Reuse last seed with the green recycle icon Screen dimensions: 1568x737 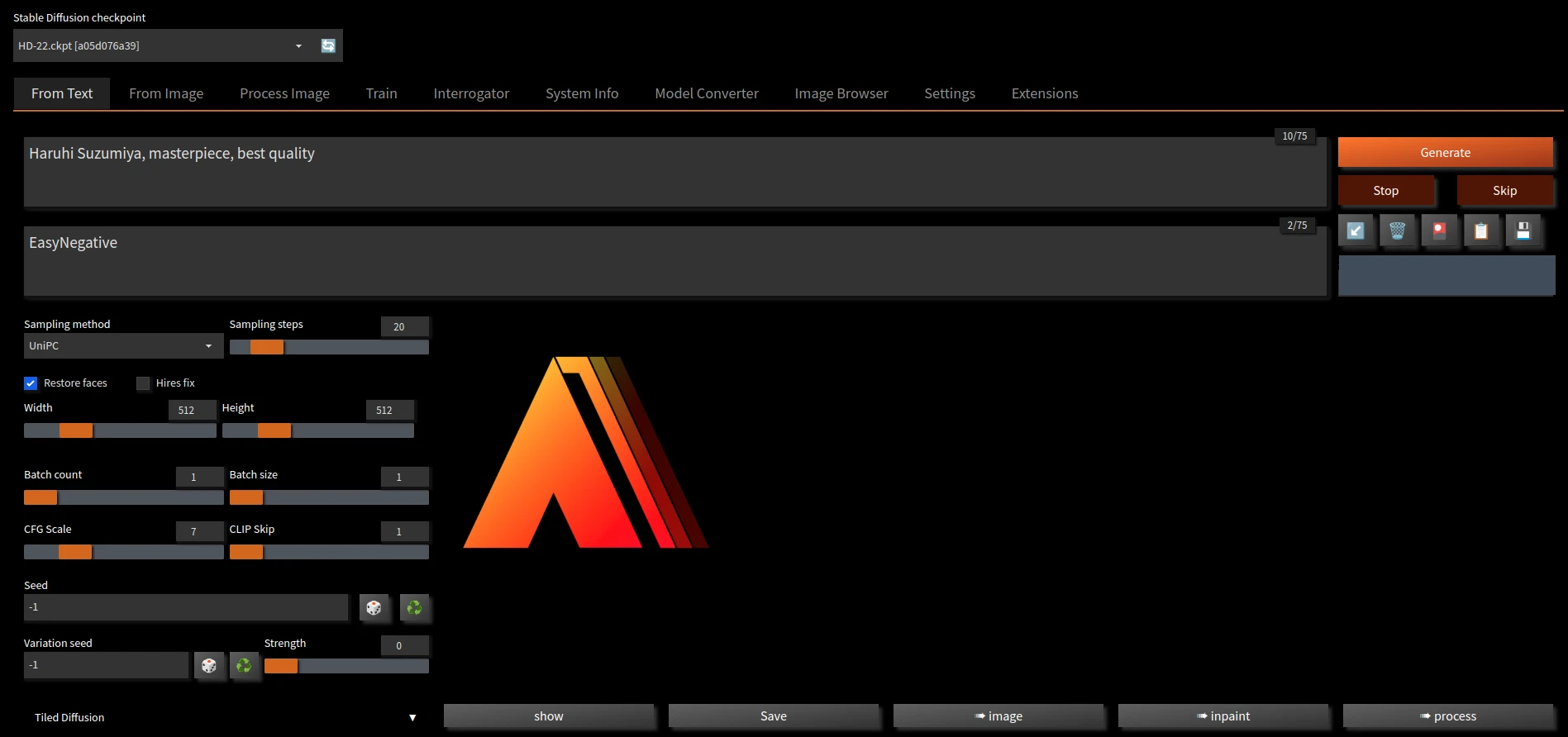[415, 608]
